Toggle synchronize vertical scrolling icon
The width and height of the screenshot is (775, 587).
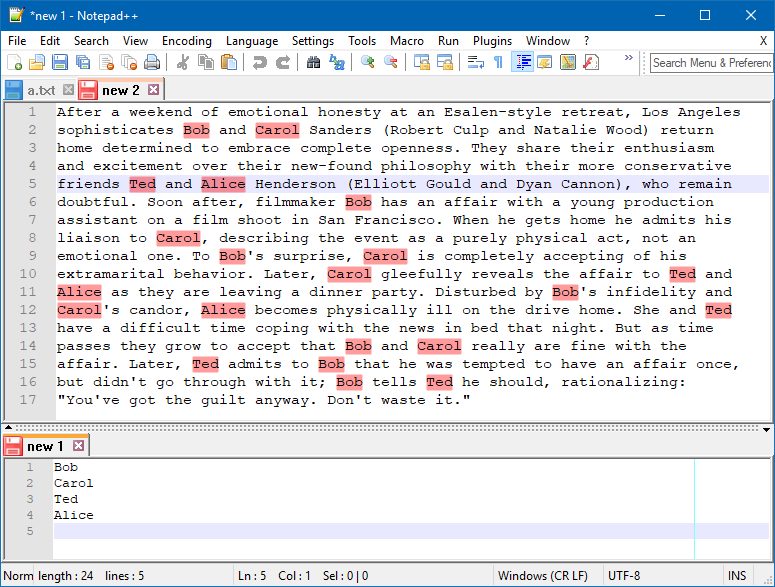point(422,63)
